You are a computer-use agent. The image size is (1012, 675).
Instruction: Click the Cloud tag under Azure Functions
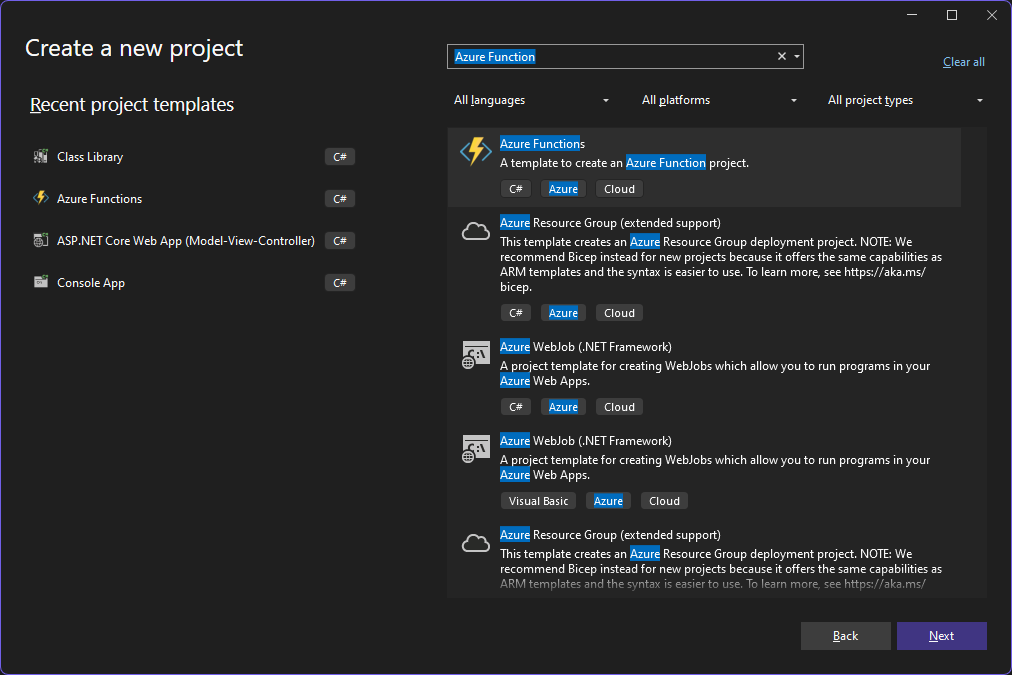point(619,189)
